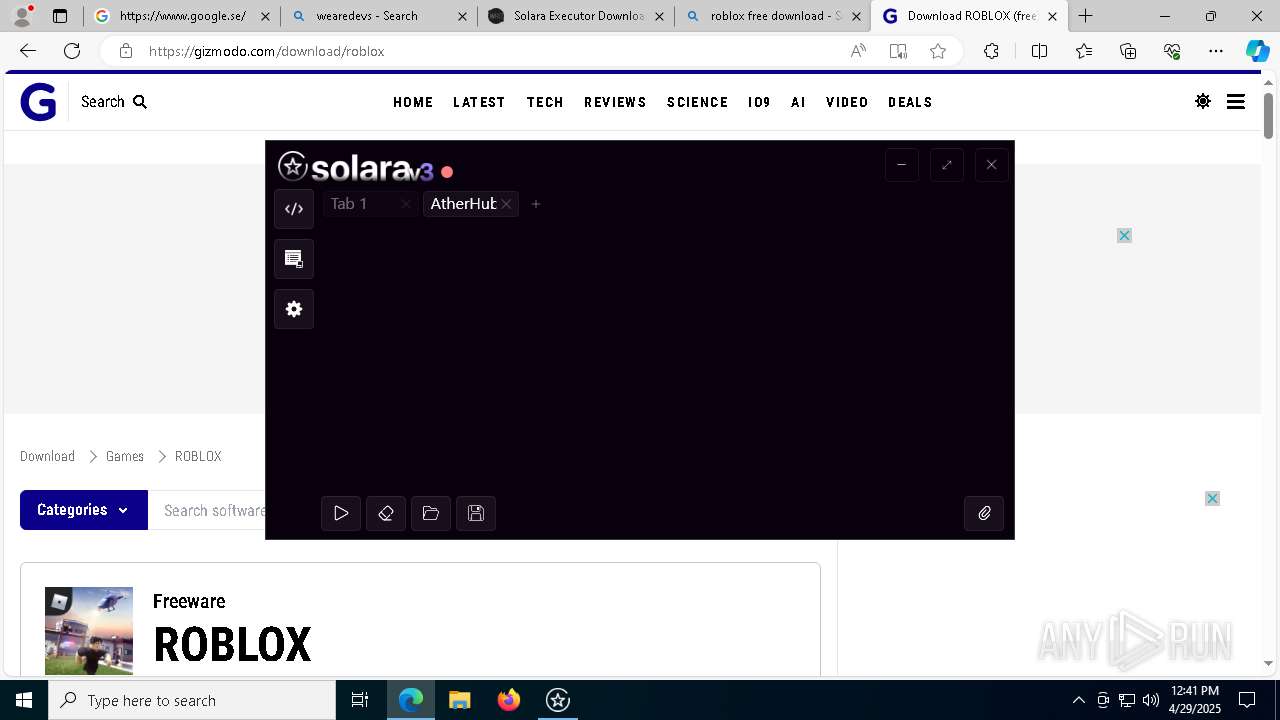
Task: Open the Copilot icon in Edge
Action: pyautogui.click(x=1257, y=51)
